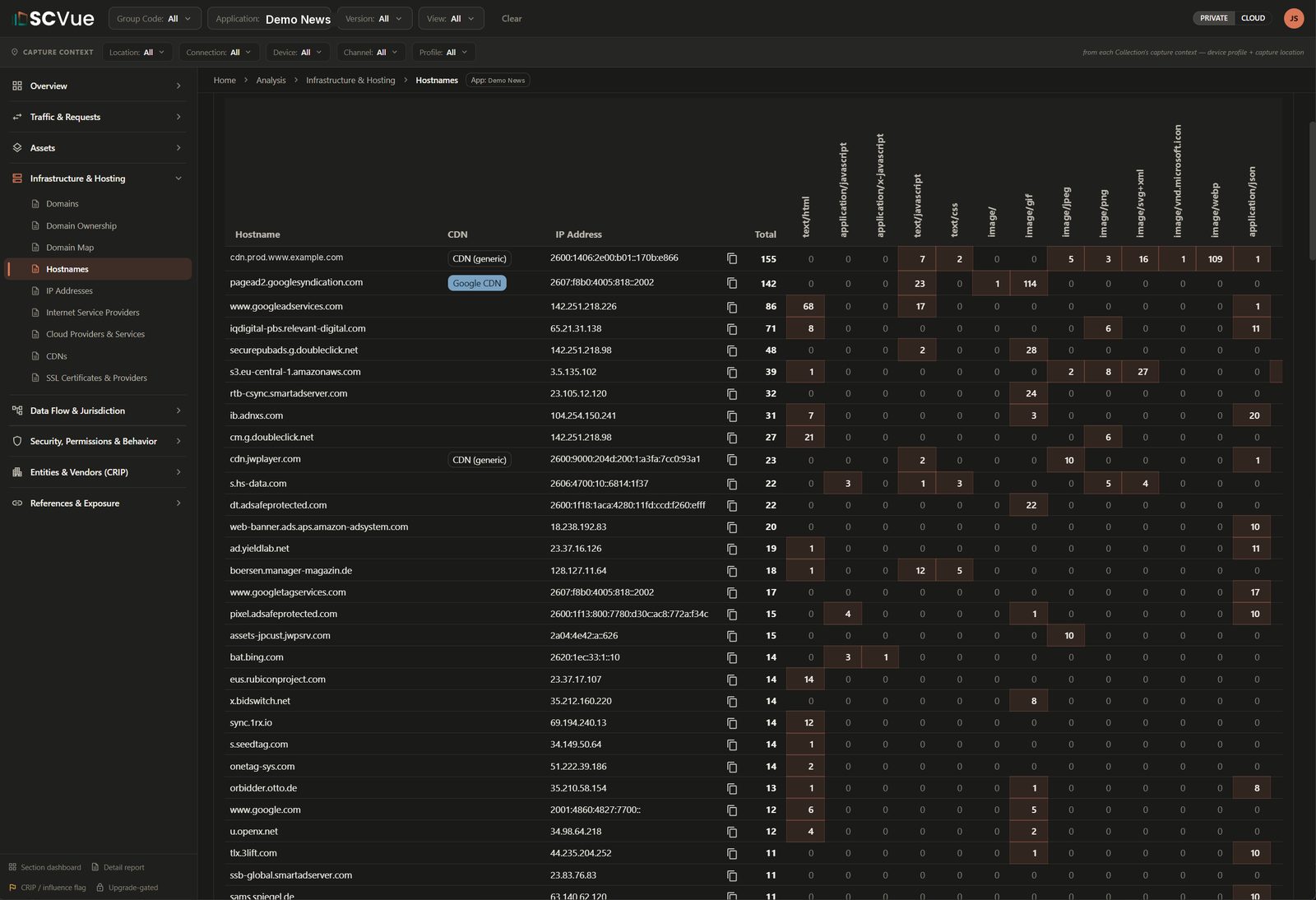1316x900 pixels.
Task: Open the Device capture context dropdown
Action: click(x=298, y=52)
